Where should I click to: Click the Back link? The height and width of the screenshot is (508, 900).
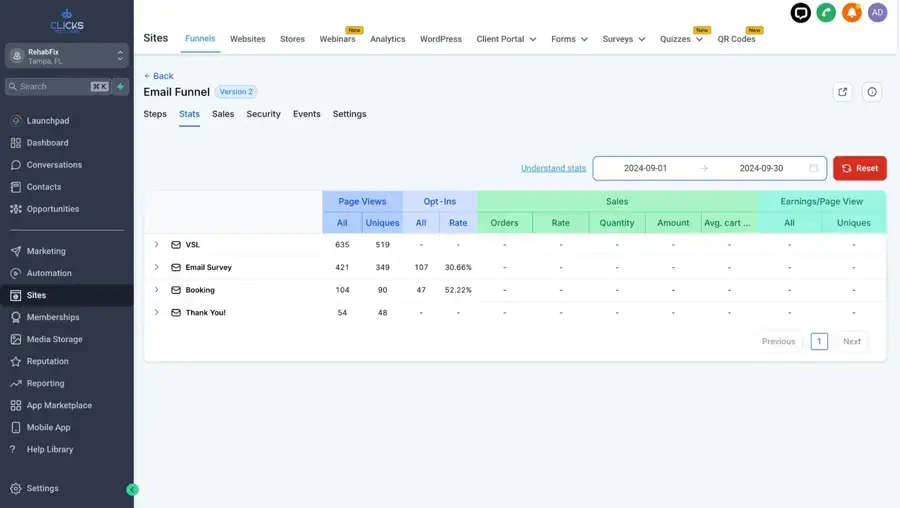pos(158,76)
